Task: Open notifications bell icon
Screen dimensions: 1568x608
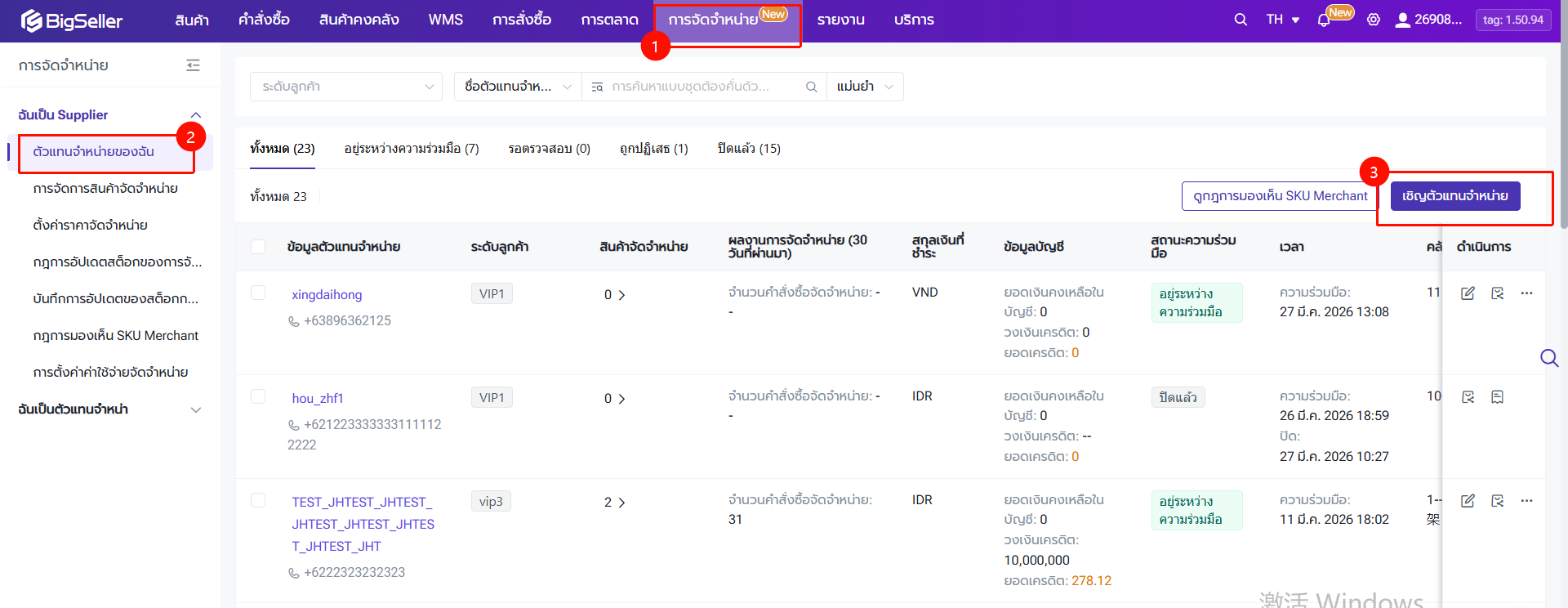Action: (1324, 20)
